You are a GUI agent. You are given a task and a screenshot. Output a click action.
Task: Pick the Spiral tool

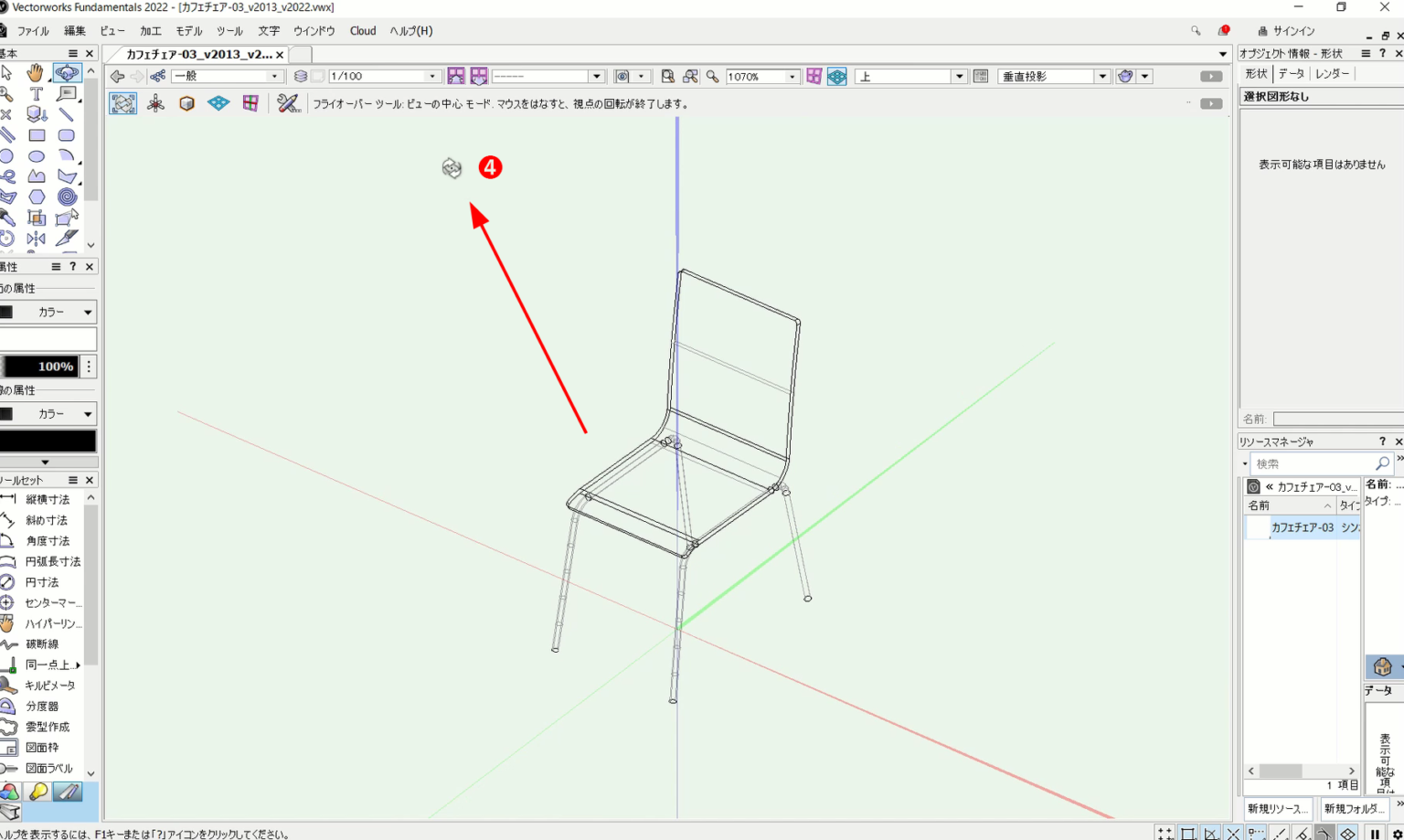(66, 197)
